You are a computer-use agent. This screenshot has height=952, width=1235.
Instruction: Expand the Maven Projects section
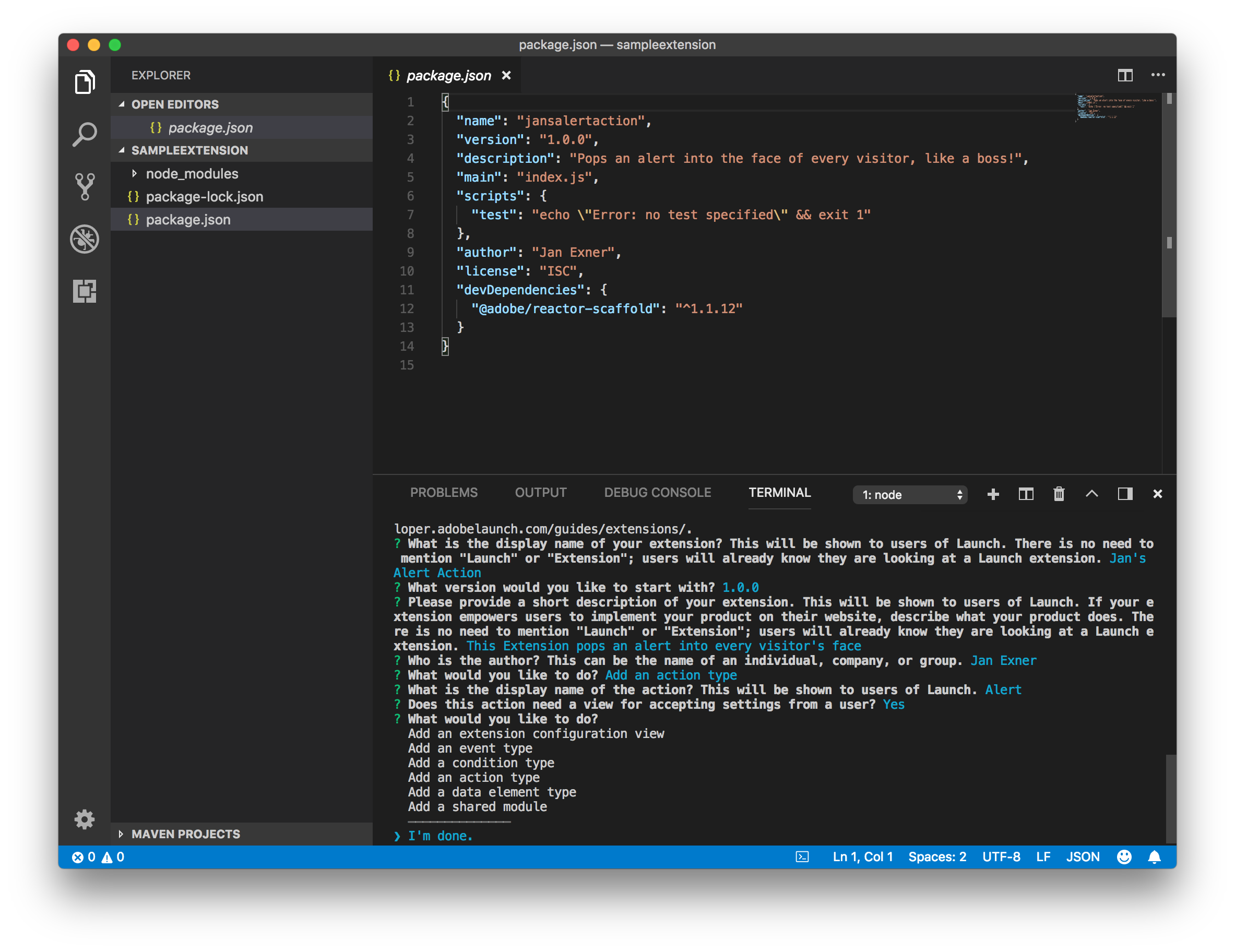tap(185, 834)
